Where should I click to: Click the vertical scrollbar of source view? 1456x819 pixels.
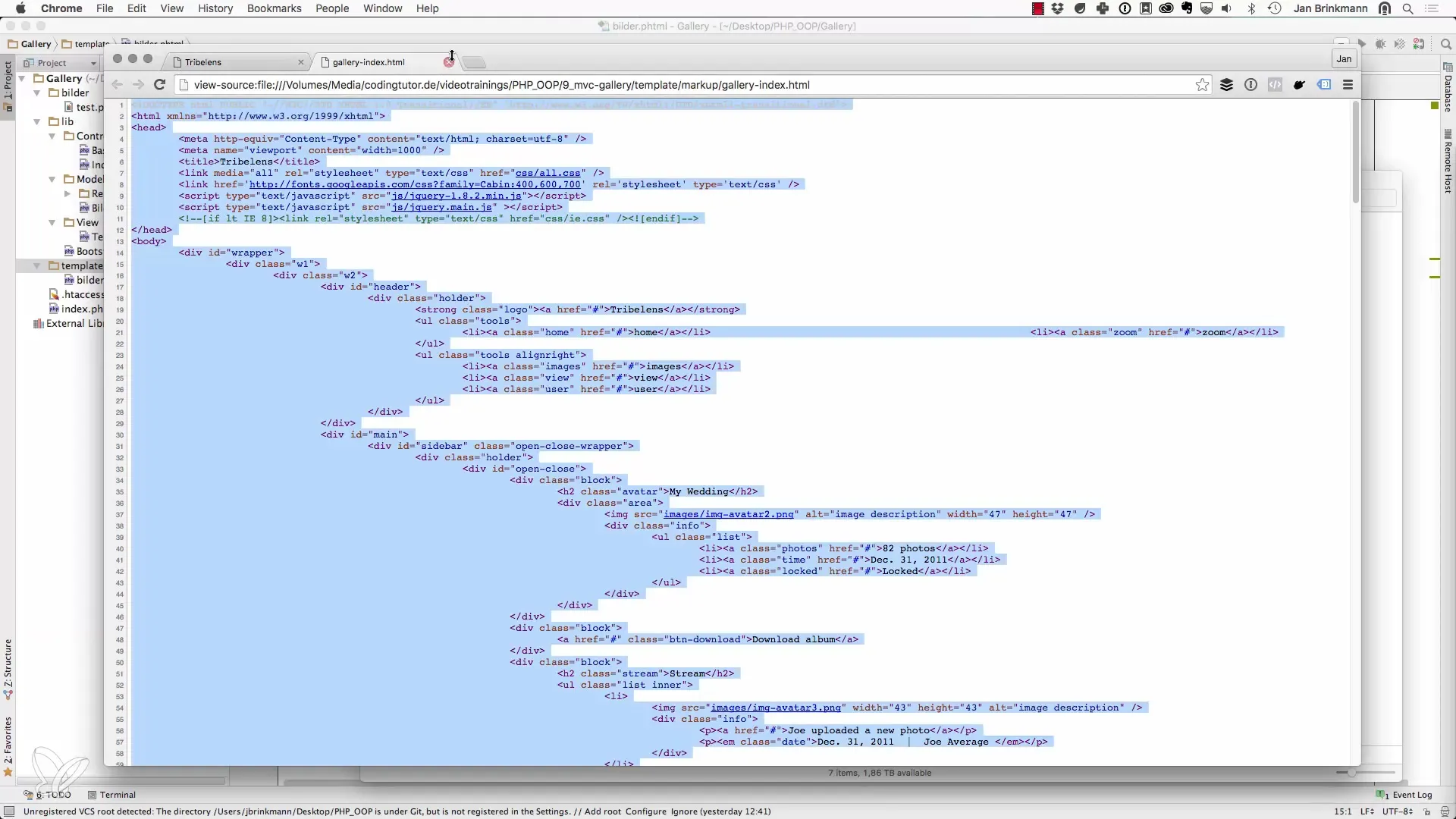coord(1355,152)
